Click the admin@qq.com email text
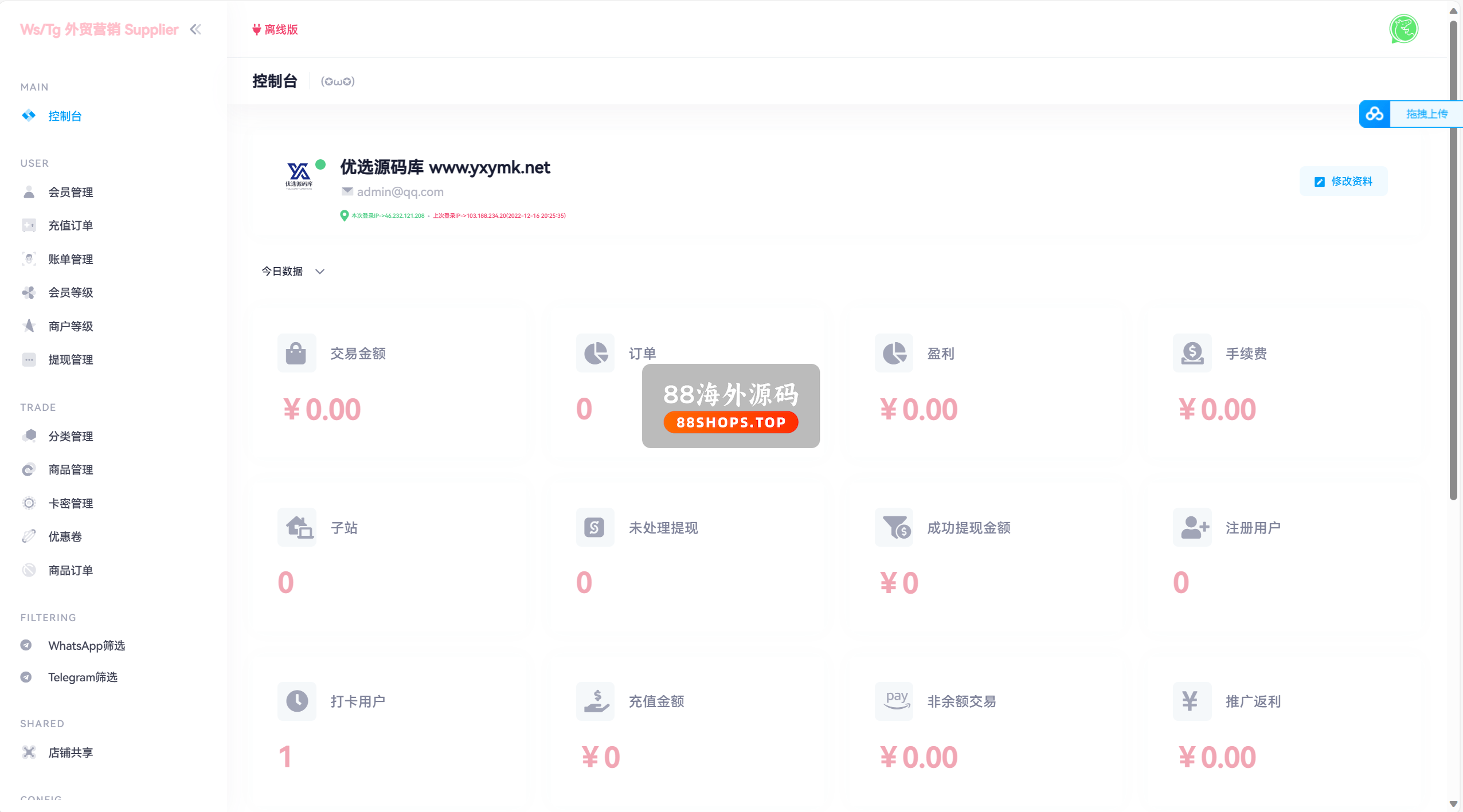The image size is (1463, 812). [400, 192]
